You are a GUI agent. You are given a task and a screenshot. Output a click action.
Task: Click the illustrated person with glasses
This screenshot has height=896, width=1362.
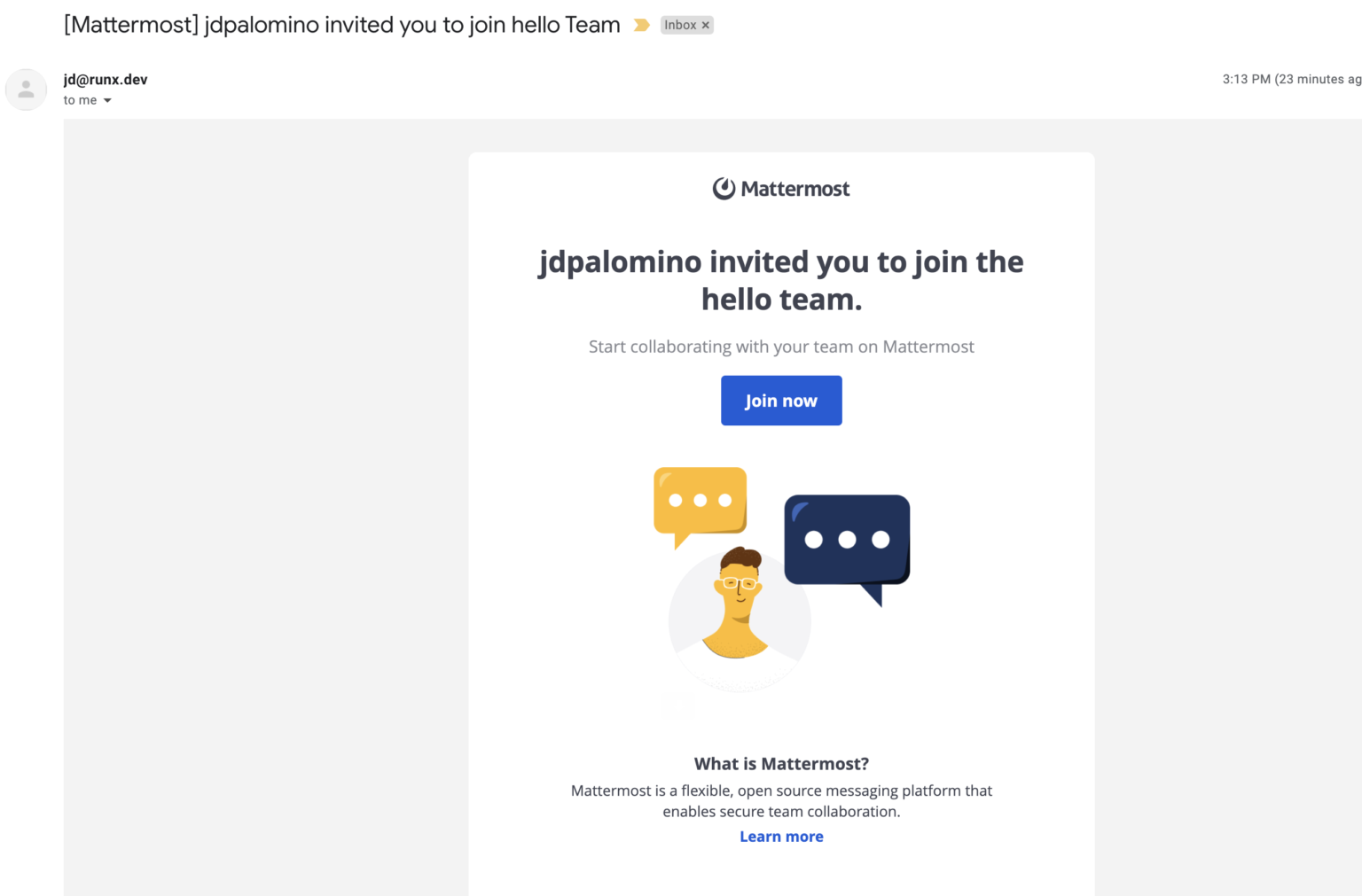[x=739, y=603]
